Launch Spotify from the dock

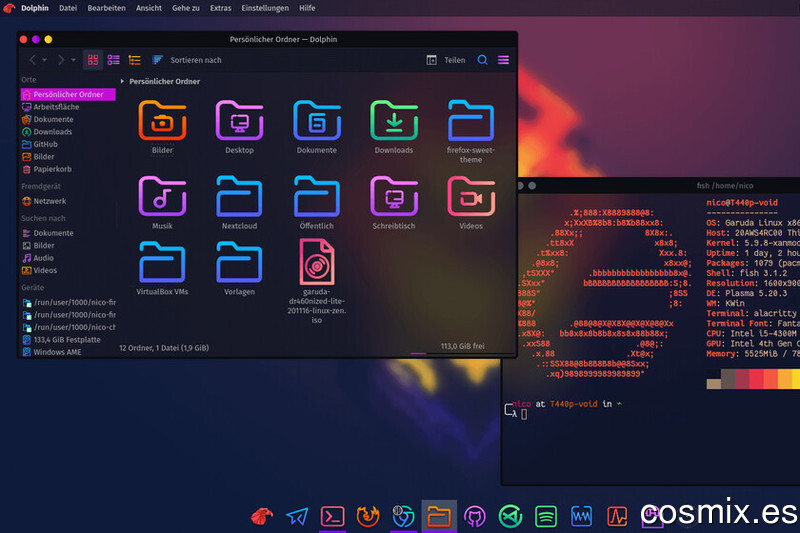pyautogui.click(x=545, y=516)
